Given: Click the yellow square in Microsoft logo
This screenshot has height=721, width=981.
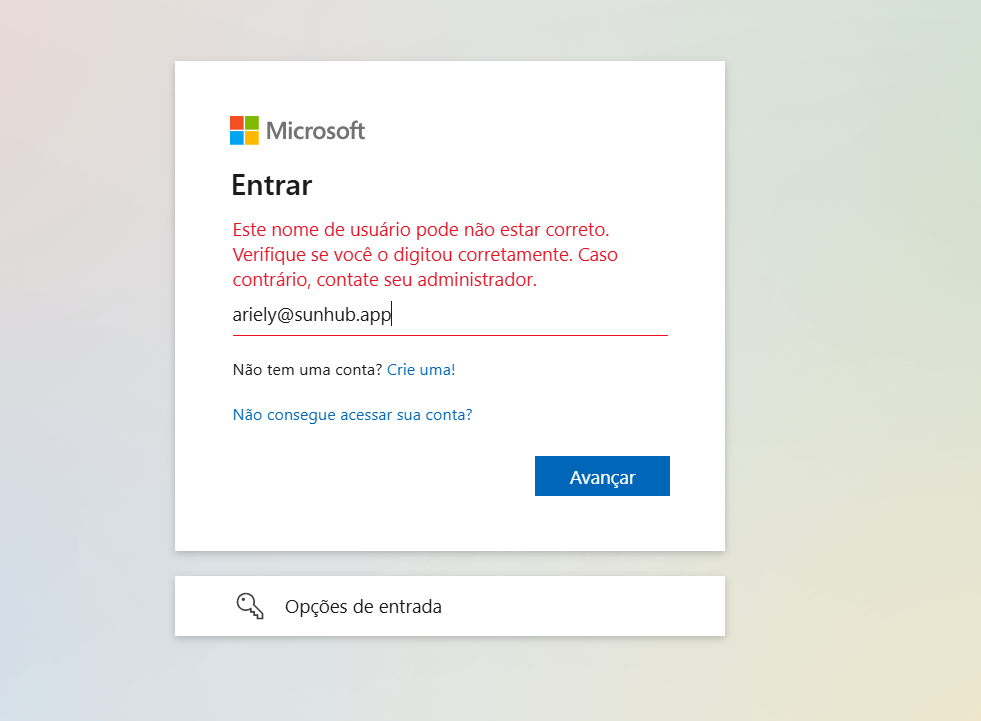Looking at the screenshot, I should pyautogui.click(x=252, y=138).
